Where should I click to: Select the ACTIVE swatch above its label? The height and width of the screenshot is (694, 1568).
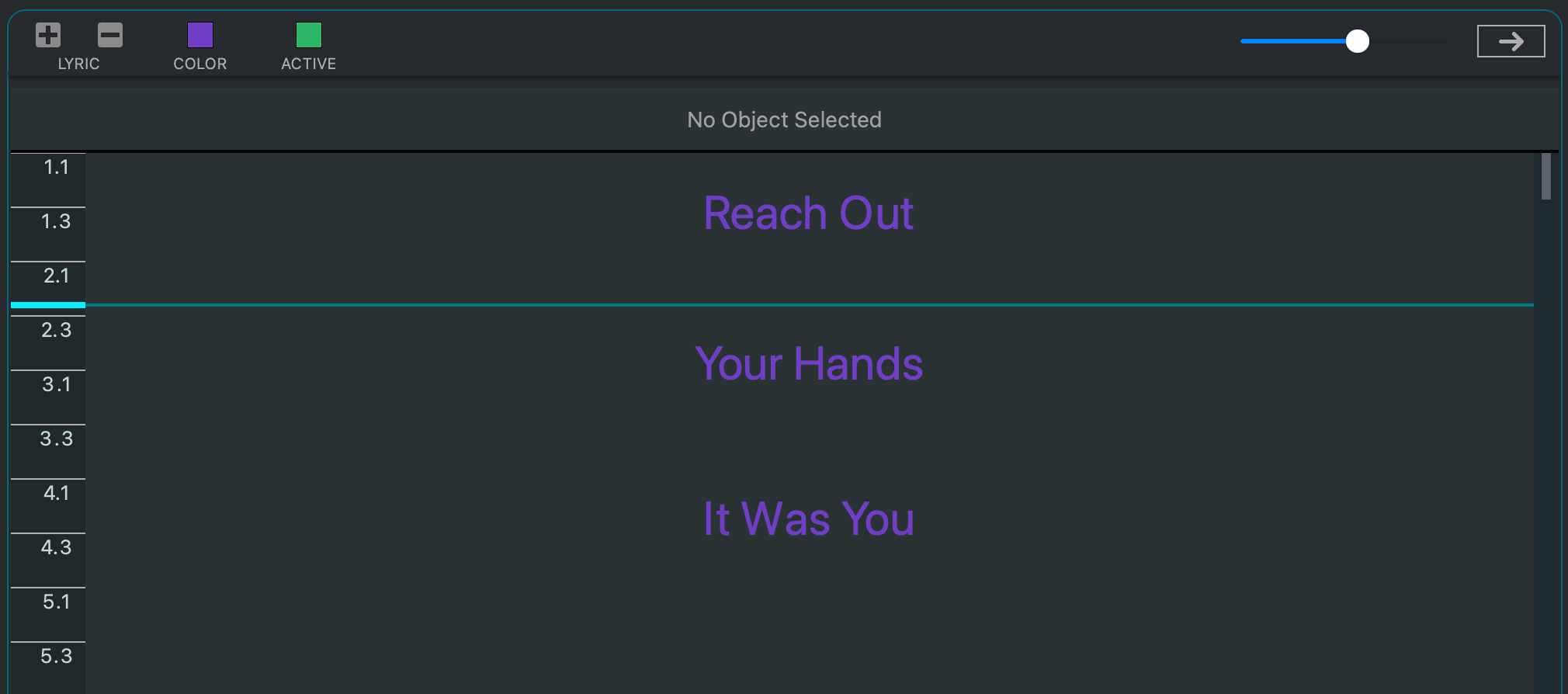coord(307,34)
